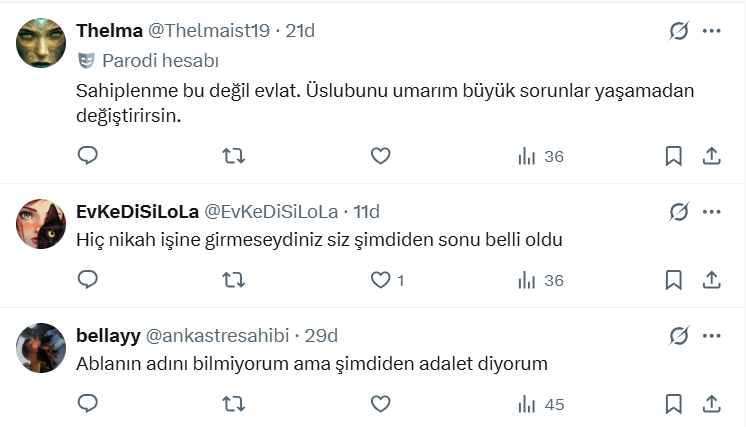Like EvKeDiSiLoLa's tweet
The height and width of the screenshot is (427, 746).
380,280
